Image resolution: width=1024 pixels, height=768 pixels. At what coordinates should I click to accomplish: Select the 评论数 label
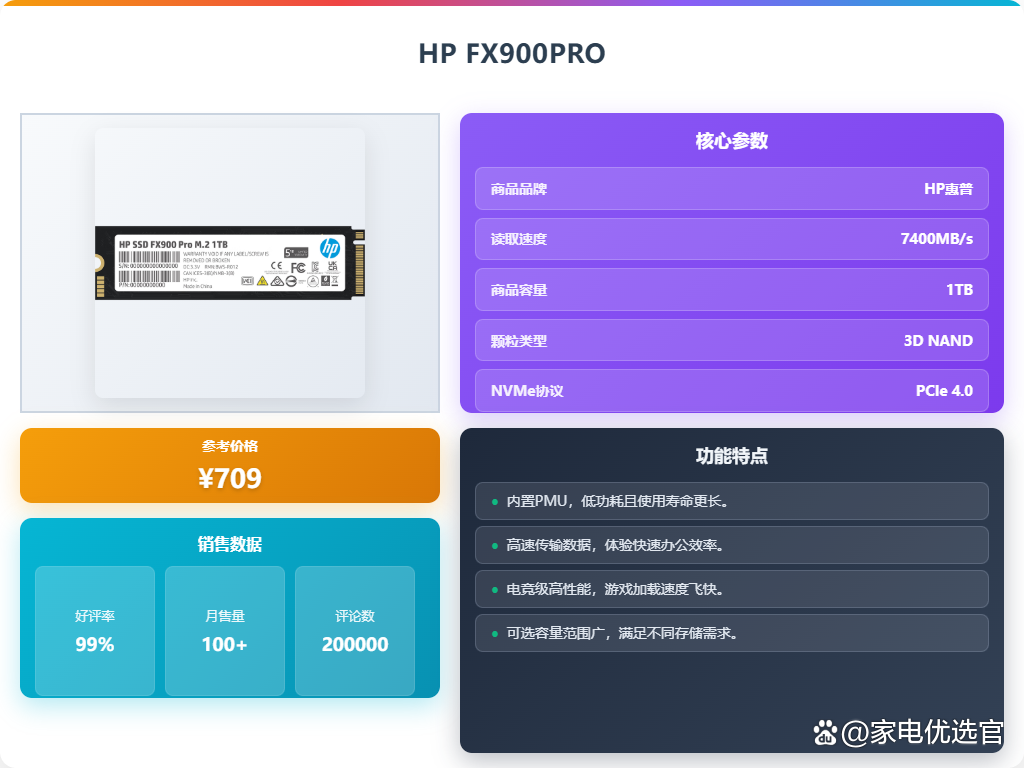coord(355,616)
